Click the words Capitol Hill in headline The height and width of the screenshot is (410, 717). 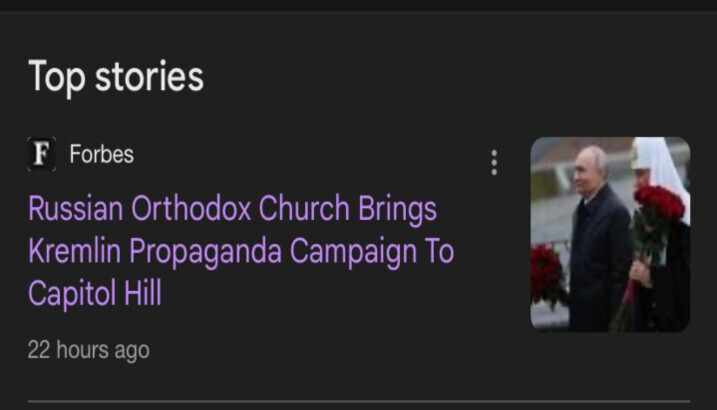click(94, 294)
